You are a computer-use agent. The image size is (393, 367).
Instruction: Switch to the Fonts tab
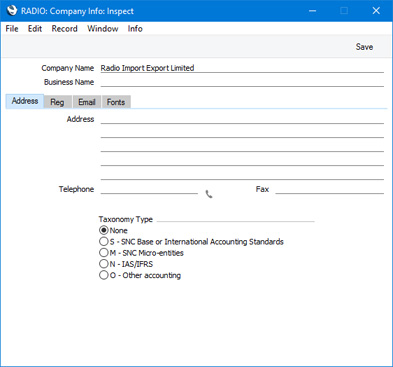coord(116,102)
